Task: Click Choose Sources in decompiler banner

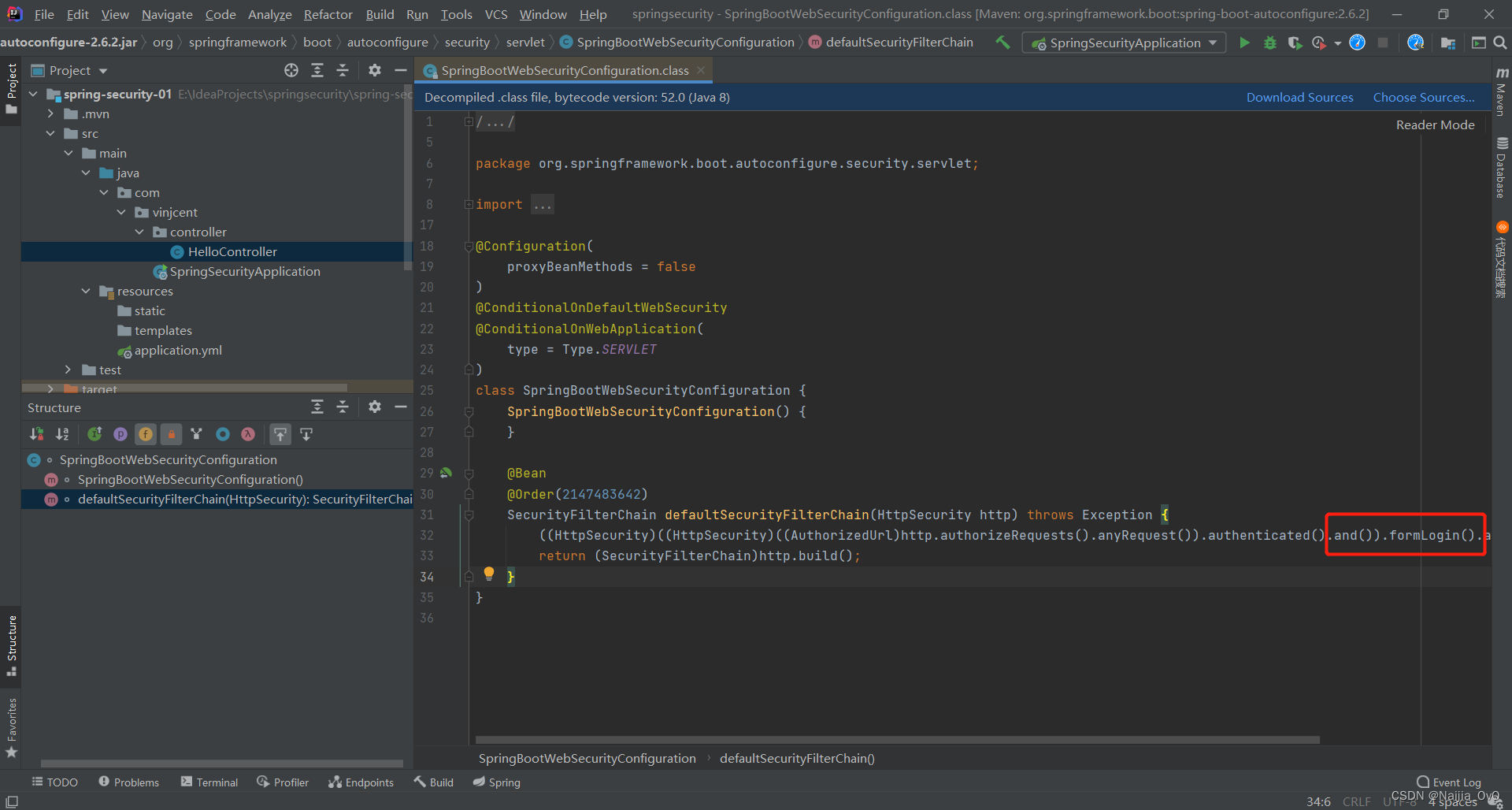Action: [1423, 97]
